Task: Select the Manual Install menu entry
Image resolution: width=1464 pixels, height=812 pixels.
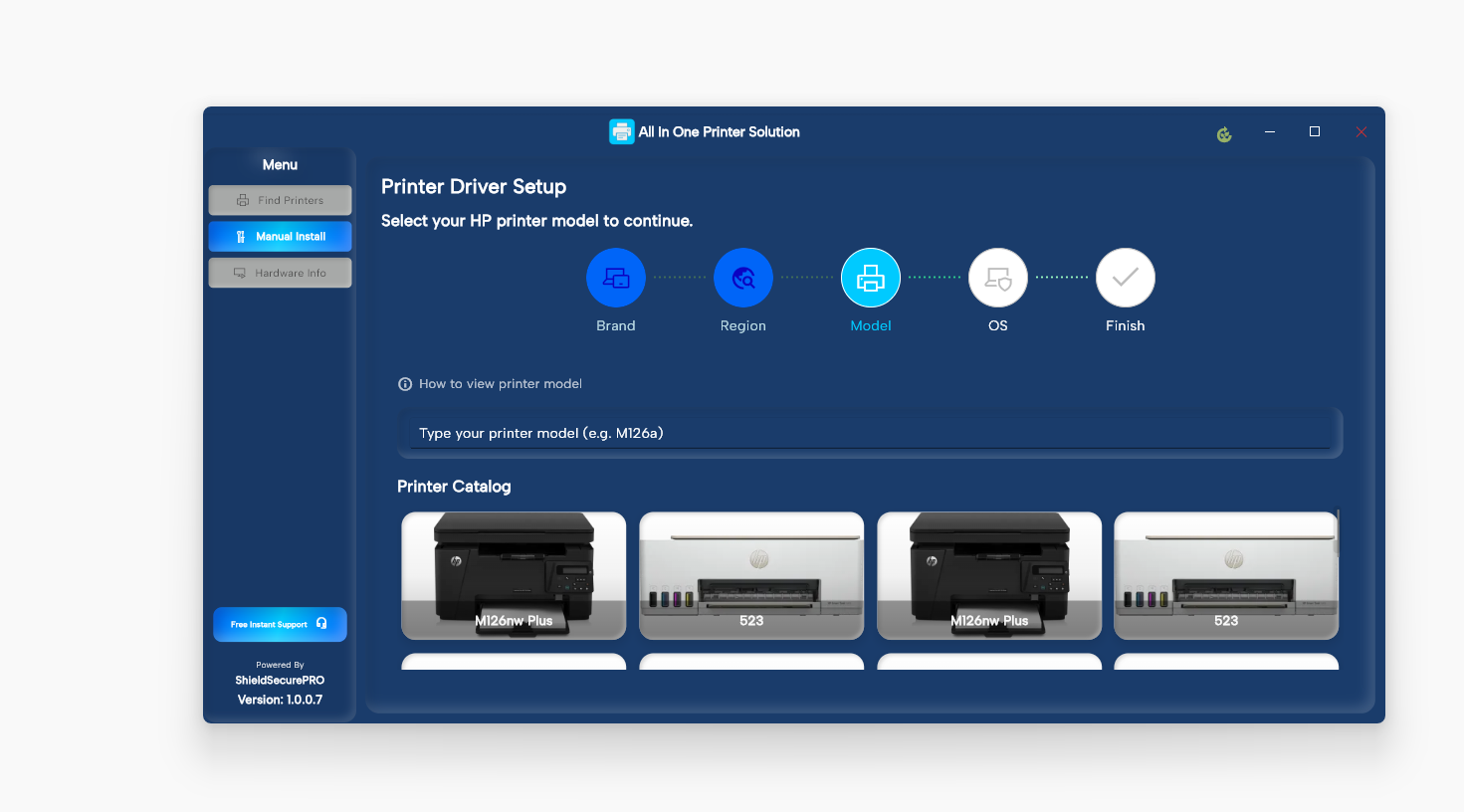Action: [x=280, y=236]
